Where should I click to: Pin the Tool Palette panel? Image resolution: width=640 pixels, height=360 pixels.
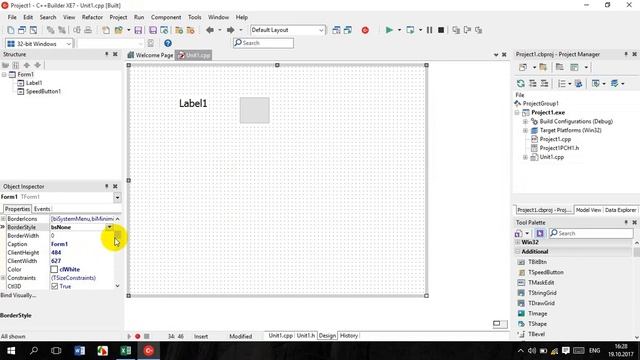pos(626,222)
